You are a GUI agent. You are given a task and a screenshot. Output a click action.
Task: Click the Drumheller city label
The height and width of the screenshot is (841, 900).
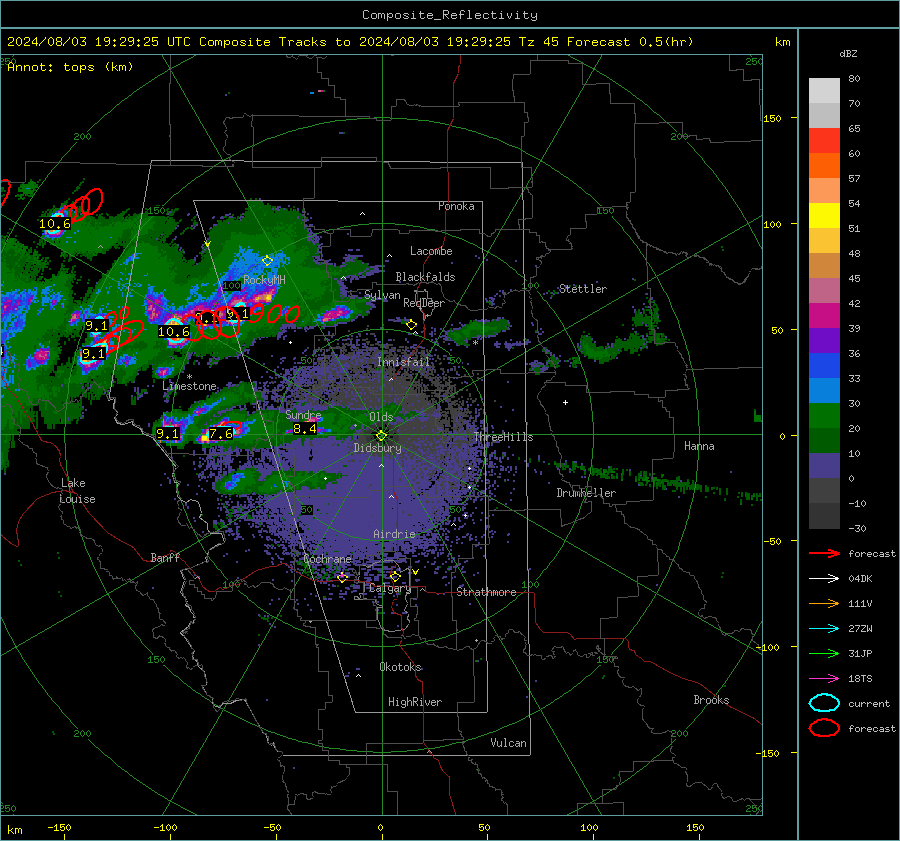(586, 493)
